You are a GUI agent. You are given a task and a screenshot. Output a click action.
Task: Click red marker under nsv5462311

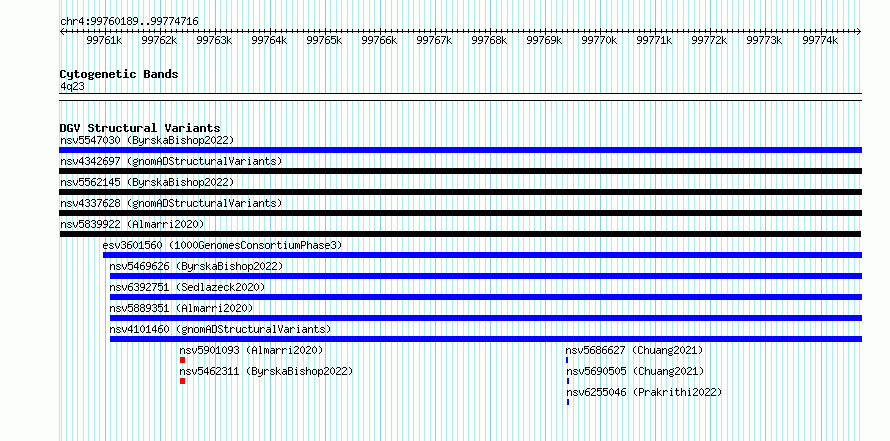(x=182, y=381)
